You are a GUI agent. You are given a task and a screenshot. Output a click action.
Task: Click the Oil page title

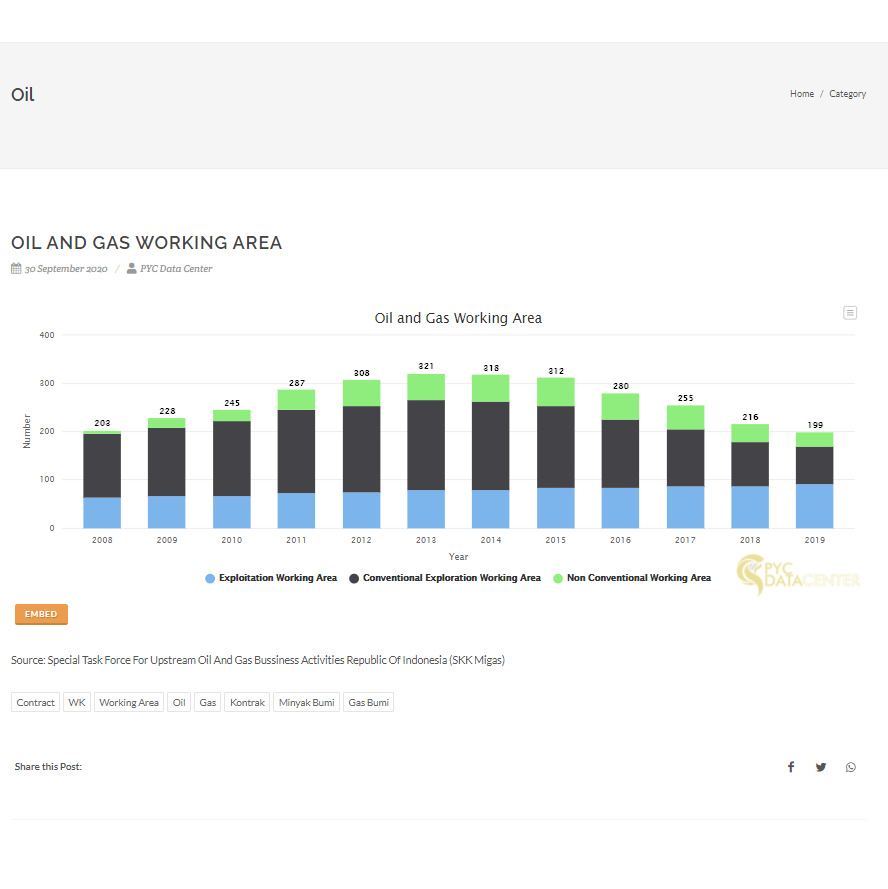[23, 94]
